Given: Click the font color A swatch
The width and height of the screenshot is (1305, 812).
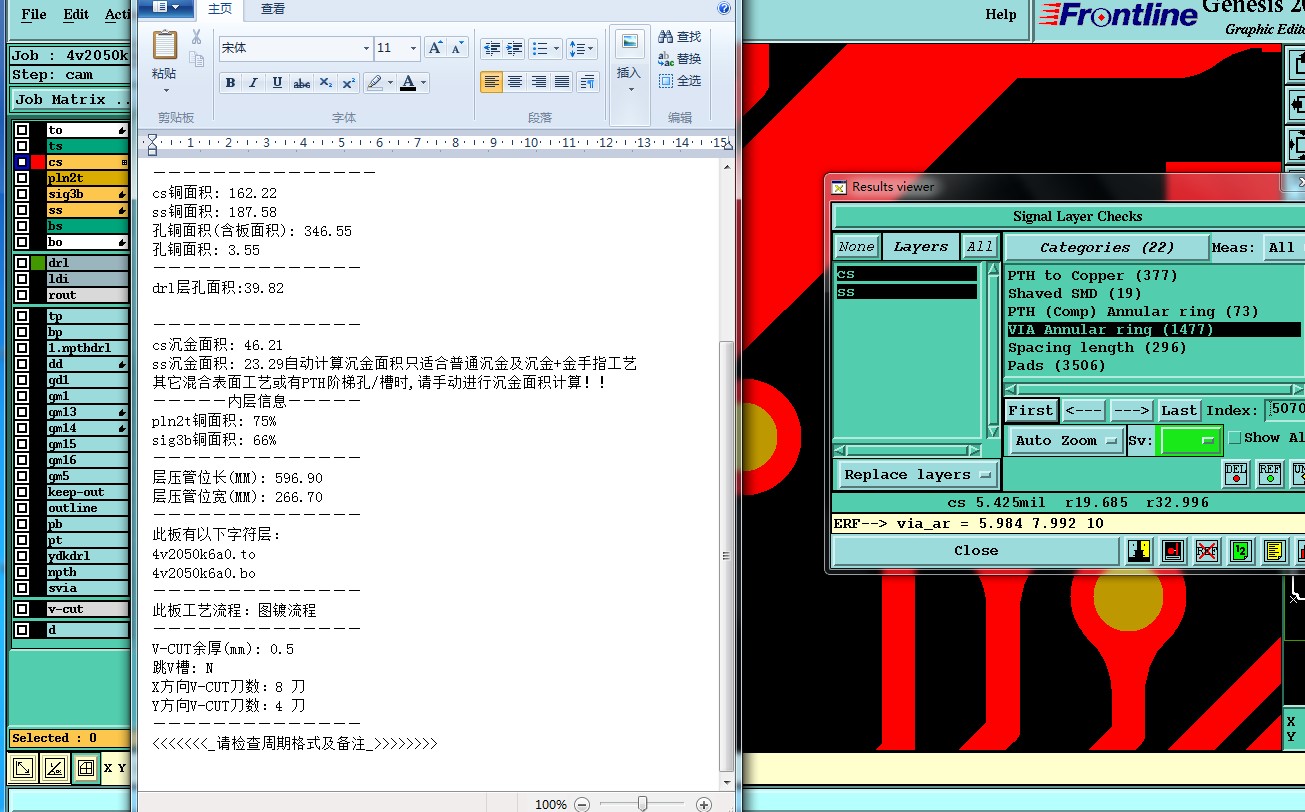Looking at the screenshot, I should 408,83.
